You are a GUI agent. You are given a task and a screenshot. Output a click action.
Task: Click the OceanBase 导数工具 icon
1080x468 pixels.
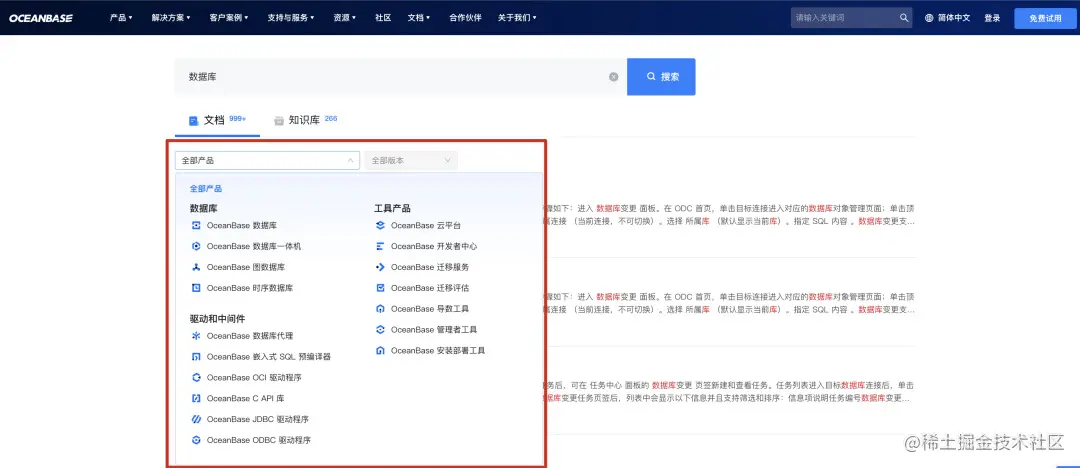[x=380, y=309]
